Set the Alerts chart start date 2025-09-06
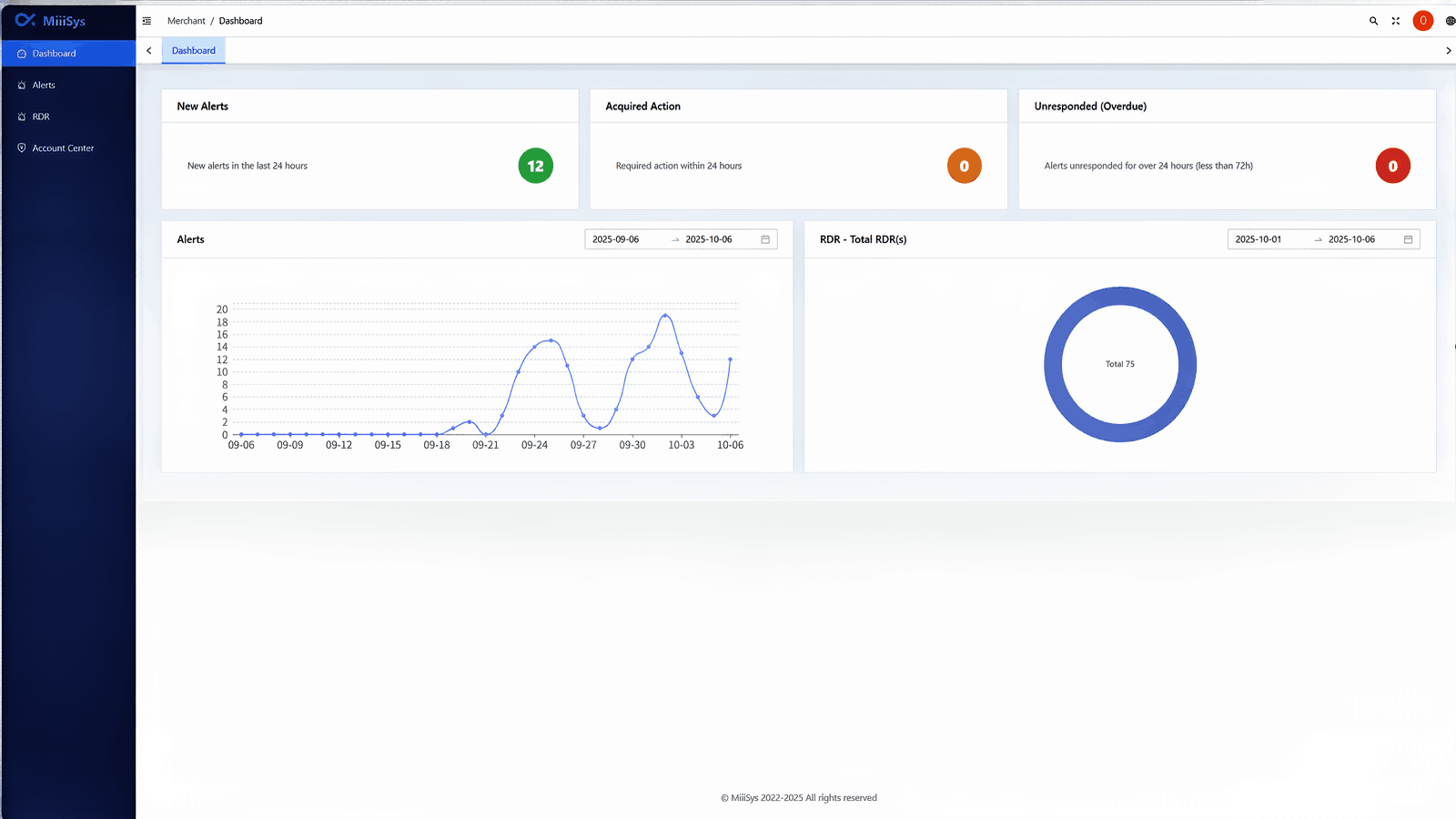Screen dimensions: 1456x819 616,239
